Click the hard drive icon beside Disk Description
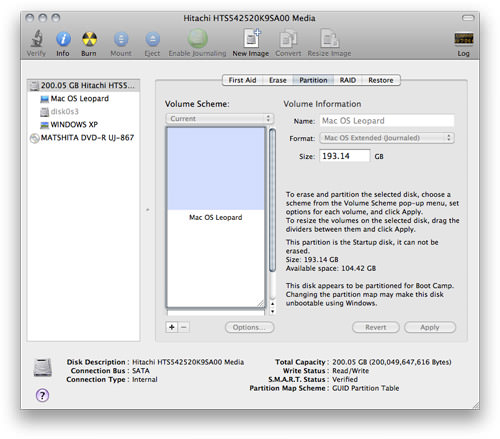500x439 pixels. (43, 368)
